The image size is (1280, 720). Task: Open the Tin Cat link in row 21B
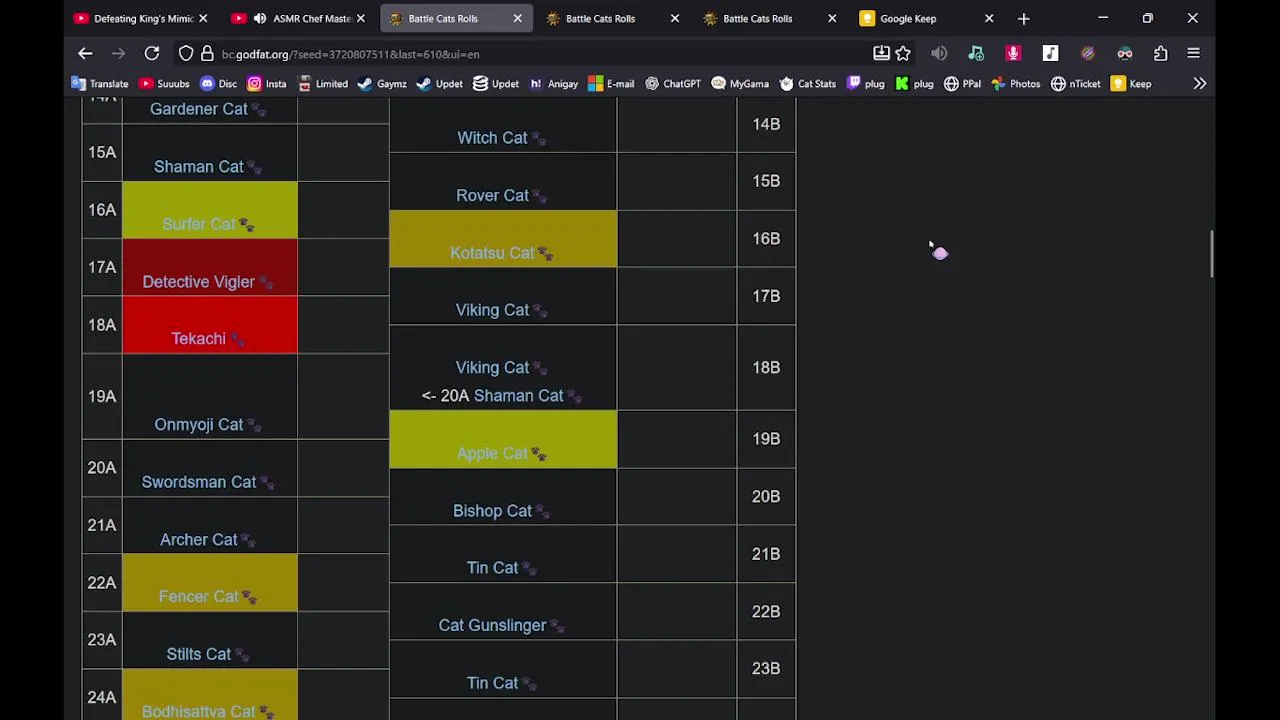pos(492,568)
